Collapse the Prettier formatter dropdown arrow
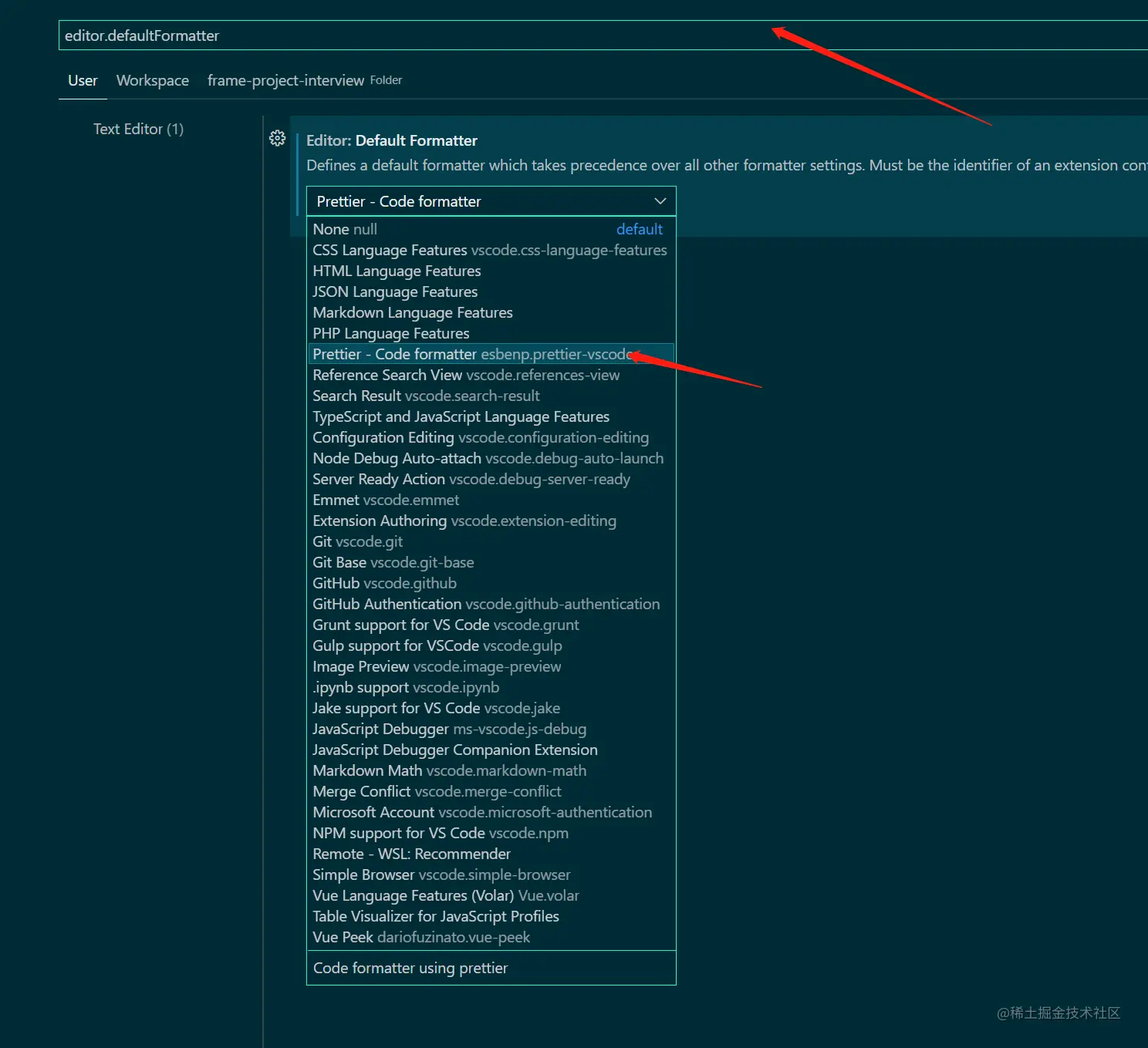 (660, 201)
